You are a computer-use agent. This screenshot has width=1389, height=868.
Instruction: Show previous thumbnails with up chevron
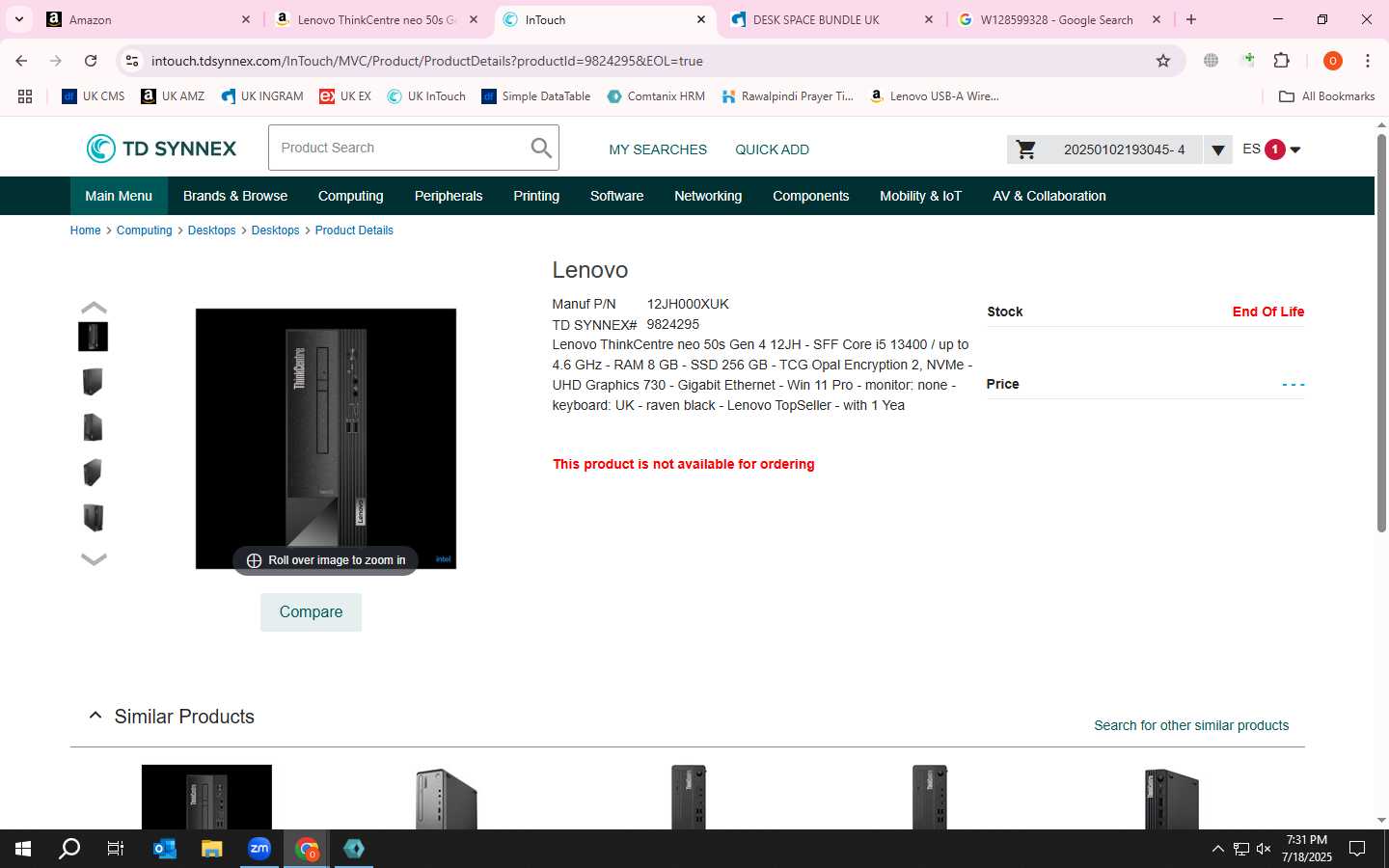pyautogui.click(x=94, y=308)
